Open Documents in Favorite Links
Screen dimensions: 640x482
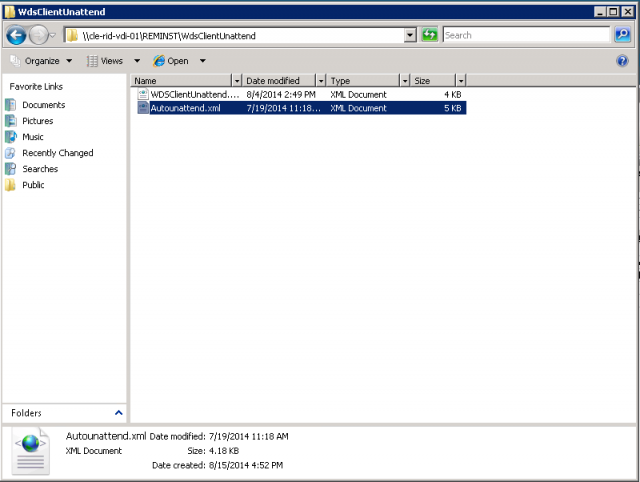click(43, 105)
